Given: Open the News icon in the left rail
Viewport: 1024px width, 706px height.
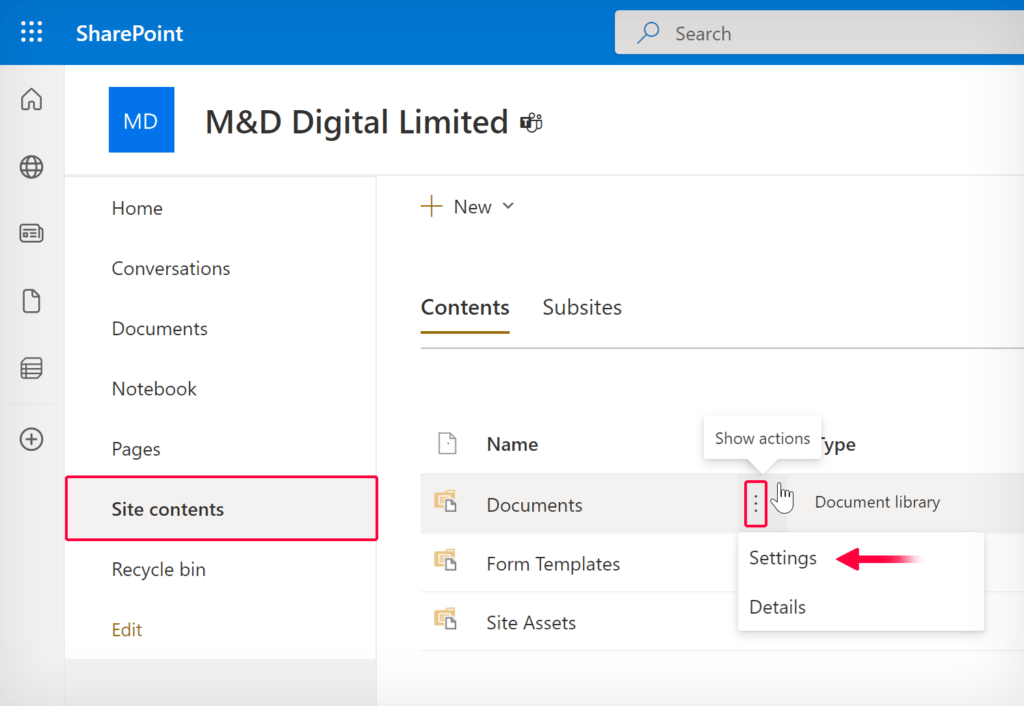Looking at the screenshot, I should coord(31,233).
